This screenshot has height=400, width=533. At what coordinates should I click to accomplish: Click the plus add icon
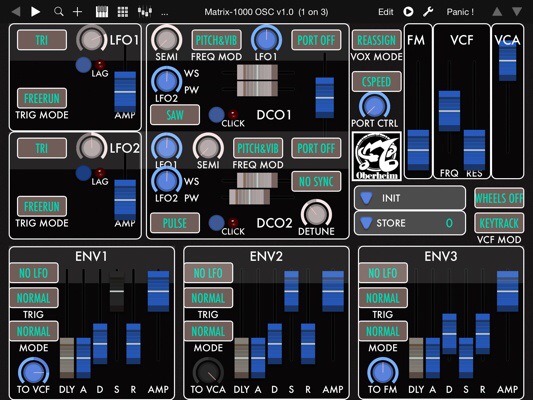[x=78, y=12]
